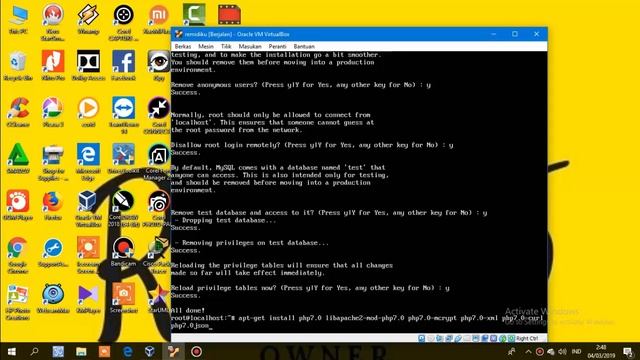Open the Tilik menu
The width and height of the screenshot is (640, 360).
226,47
